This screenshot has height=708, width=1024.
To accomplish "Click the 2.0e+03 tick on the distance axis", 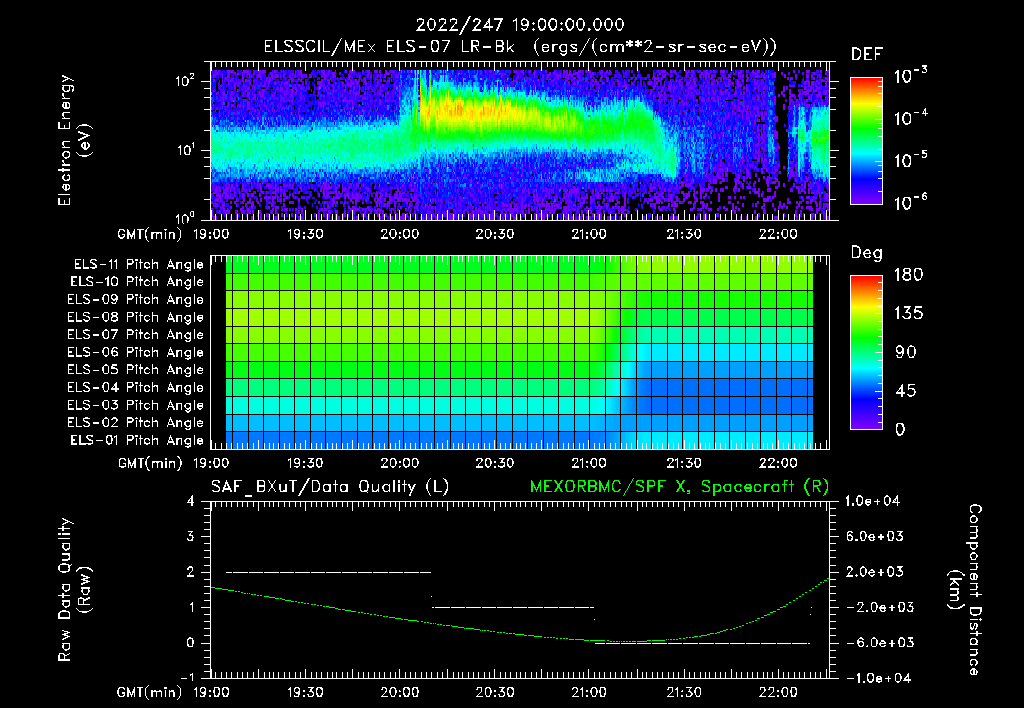I will click(x=875, y=571).
